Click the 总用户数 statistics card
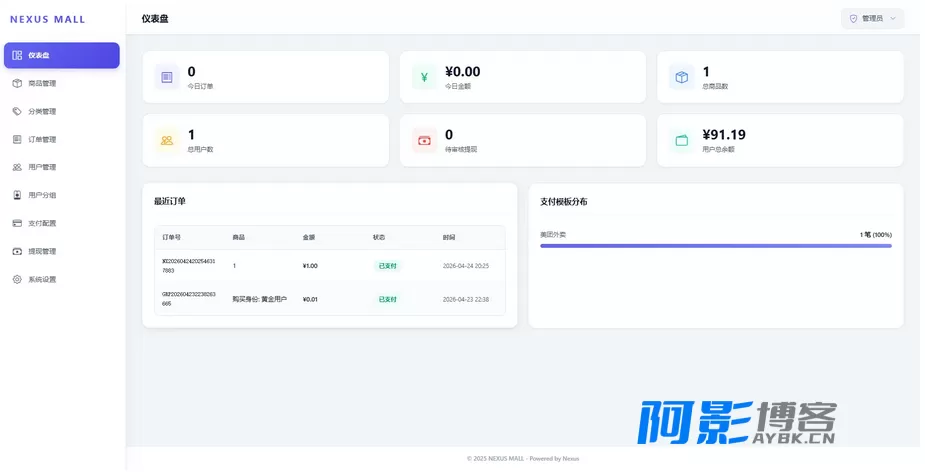 265,140
